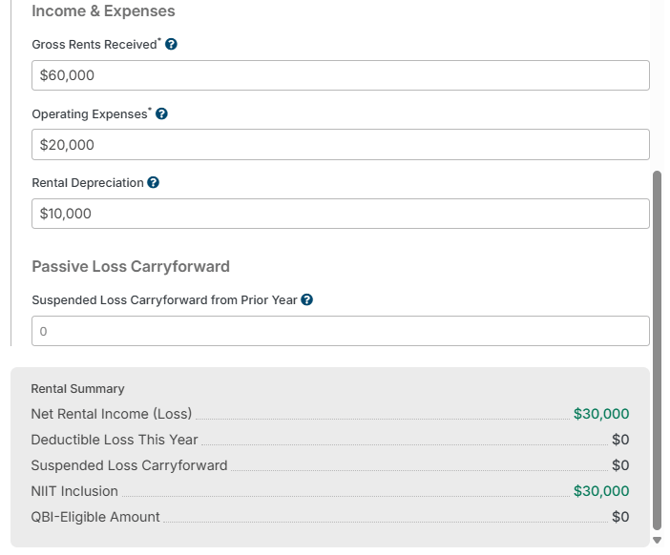Click the Suspended Loss Carryforward input field
The height and width of the screenshot is (555, 670).
point(341,331)
